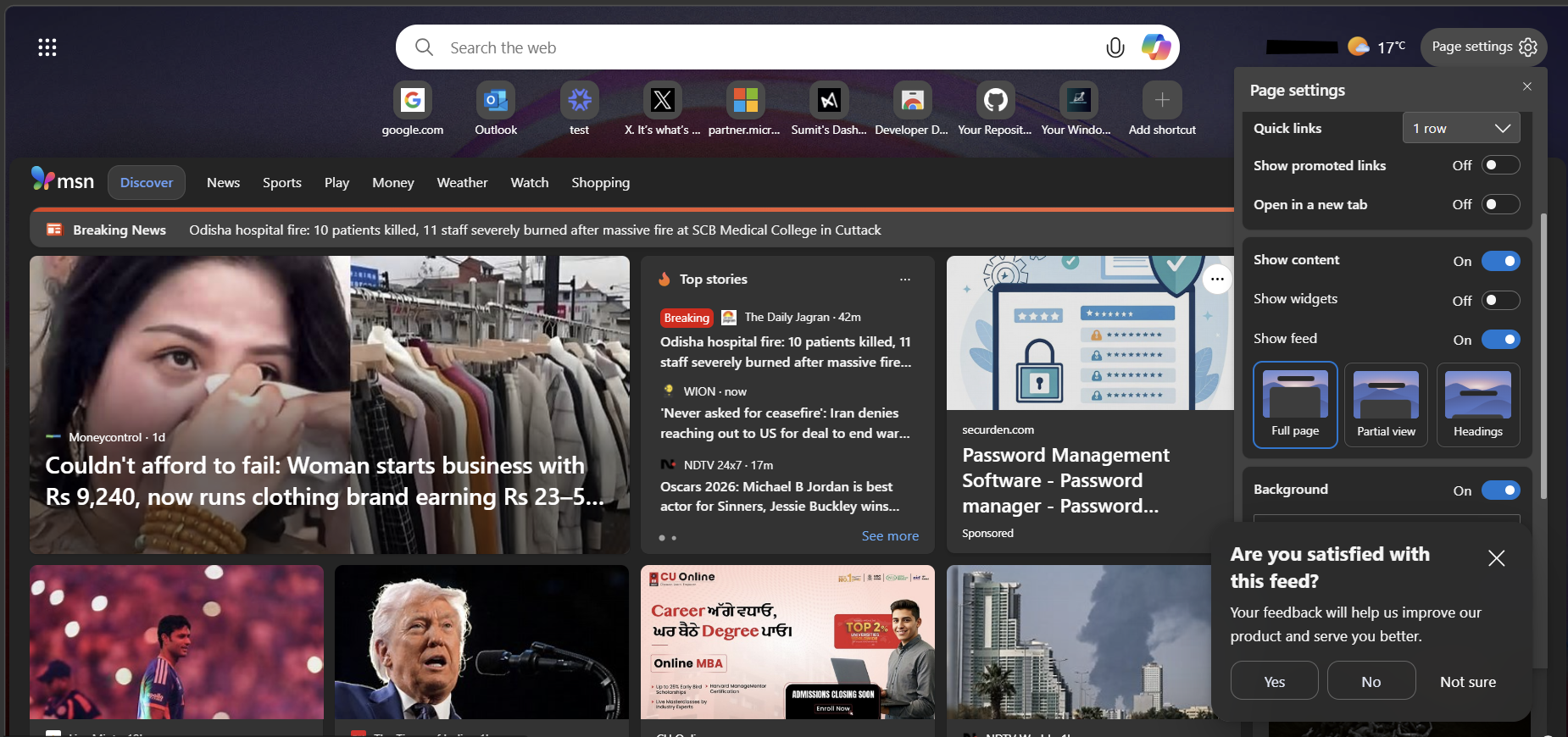Open the test quick link
The height and width of the screenshot is (737, 1568).
(580, 108)
